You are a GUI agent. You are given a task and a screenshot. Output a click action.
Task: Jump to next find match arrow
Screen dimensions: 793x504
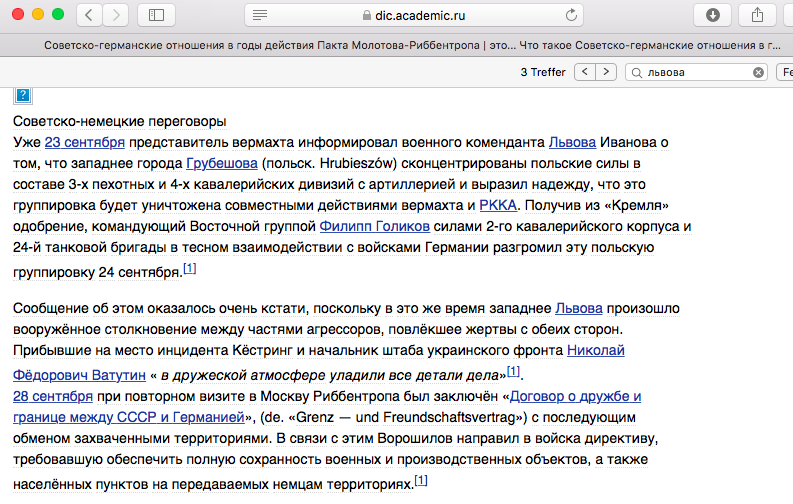tap(606, 72)
